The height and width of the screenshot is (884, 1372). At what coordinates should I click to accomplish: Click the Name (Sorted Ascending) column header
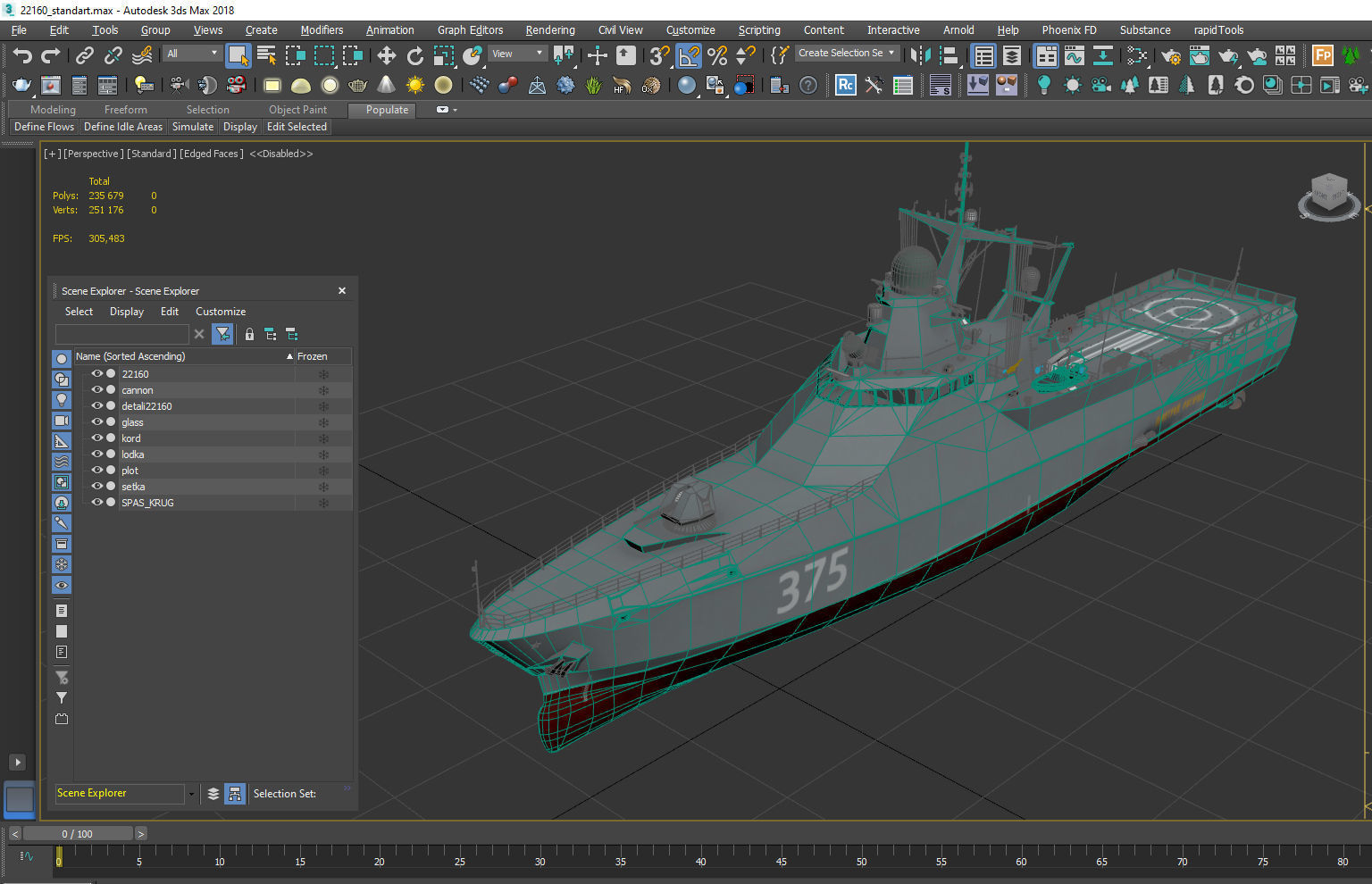[184, 356]
